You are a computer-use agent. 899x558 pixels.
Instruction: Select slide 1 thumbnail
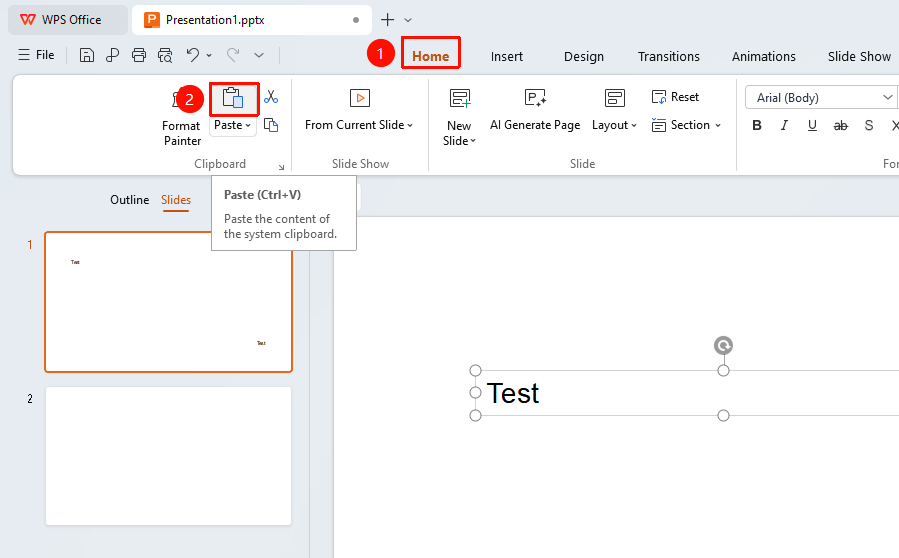point(169,302)
